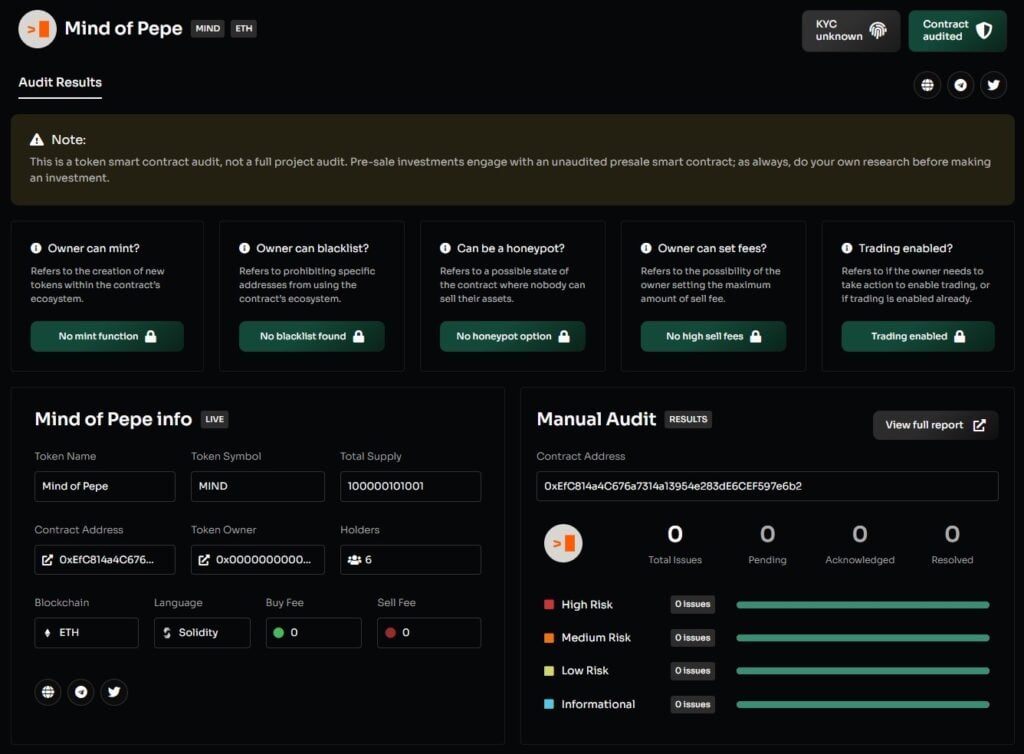This screenshot has height=754, width=1024.
Task: Click the Informational 0 issues badge
Action: click(692, 704)
